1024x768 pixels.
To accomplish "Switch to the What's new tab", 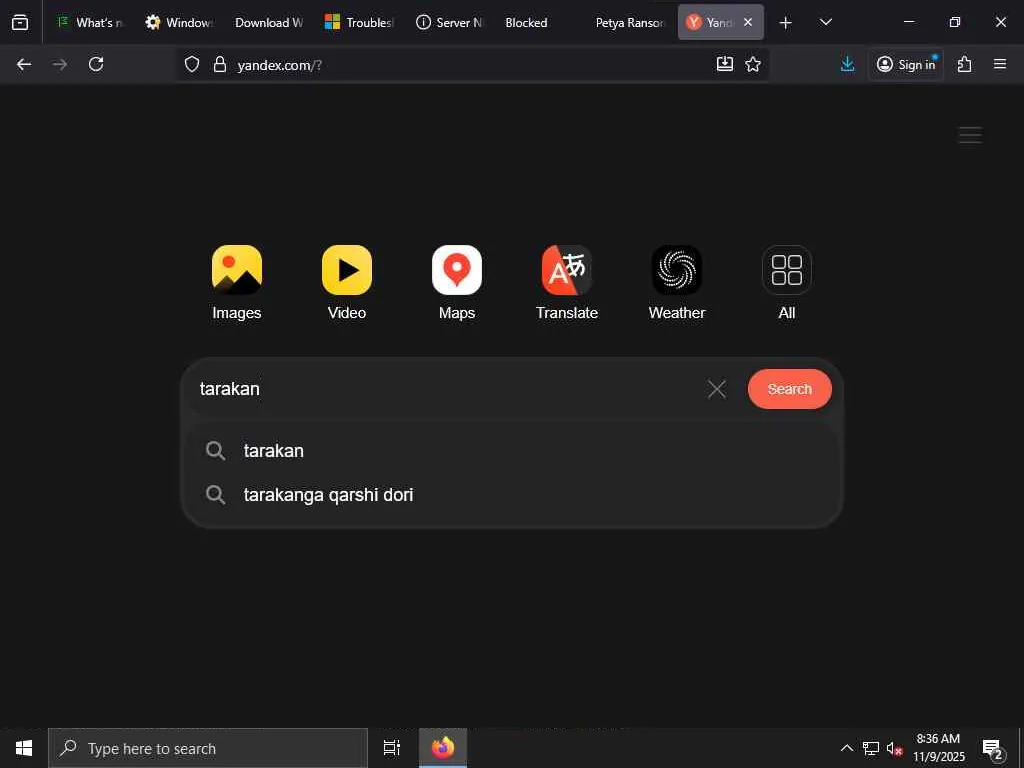I will (x=90, y=22).
